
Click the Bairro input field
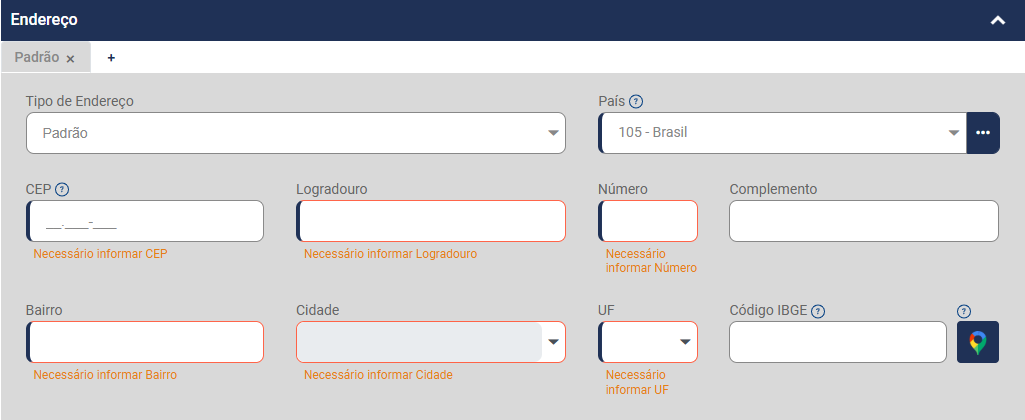click(x=146, y=342)
